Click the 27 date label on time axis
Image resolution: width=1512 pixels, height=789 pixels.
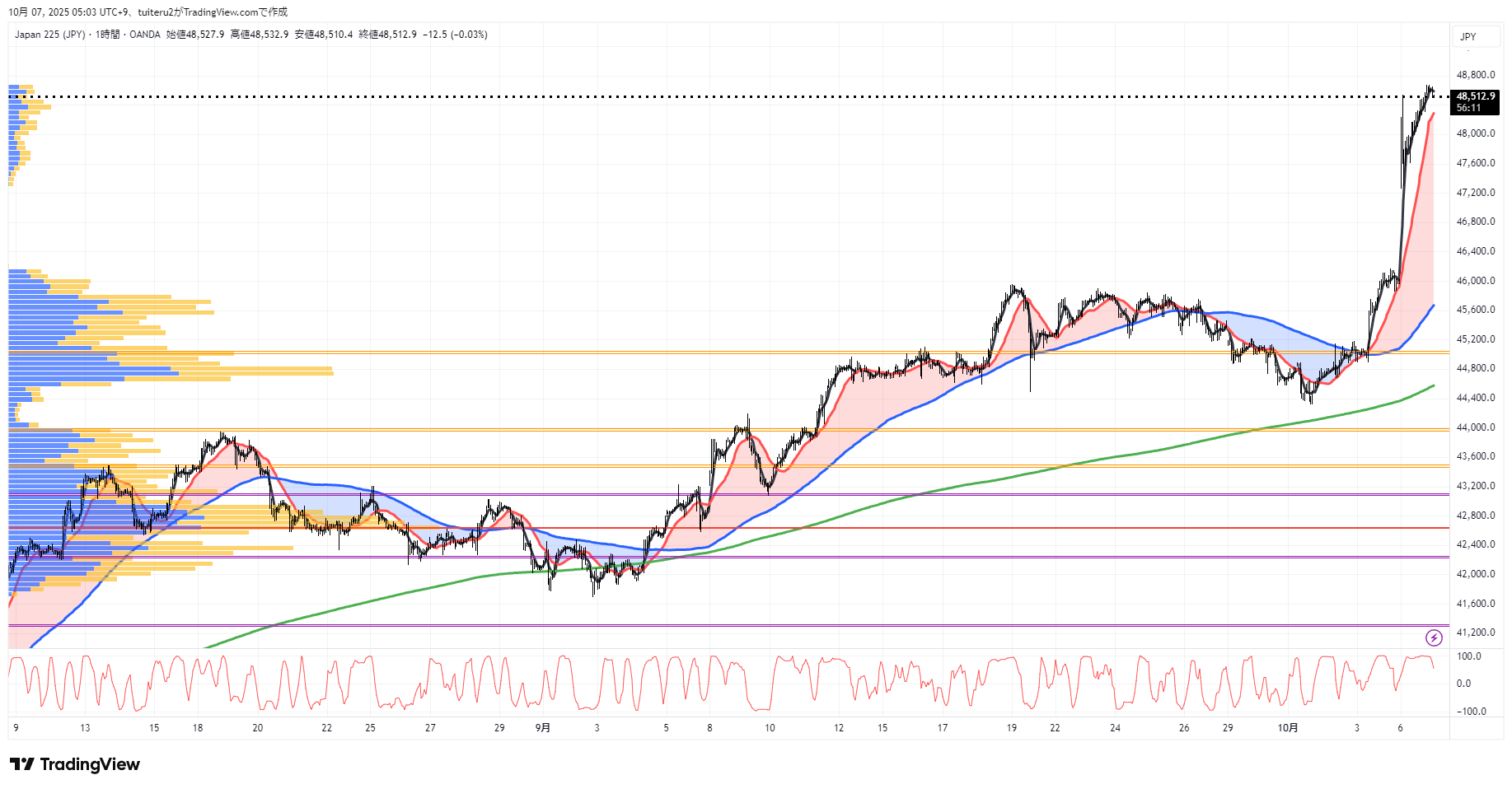[430, 728]
